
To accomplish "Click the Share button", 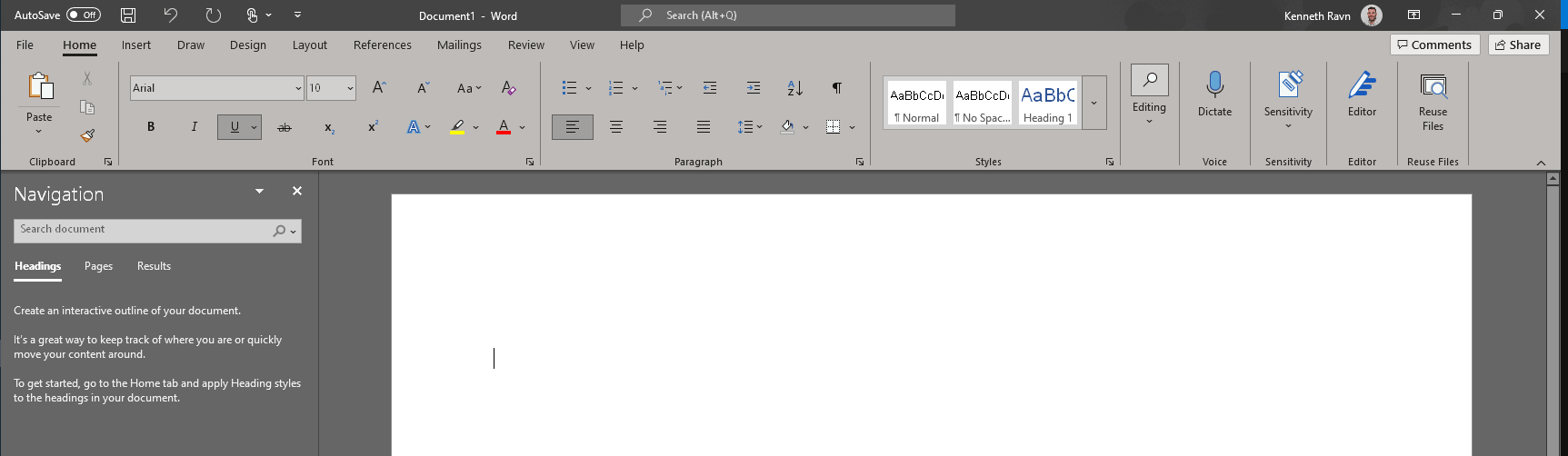I will tap(1518, 45).
